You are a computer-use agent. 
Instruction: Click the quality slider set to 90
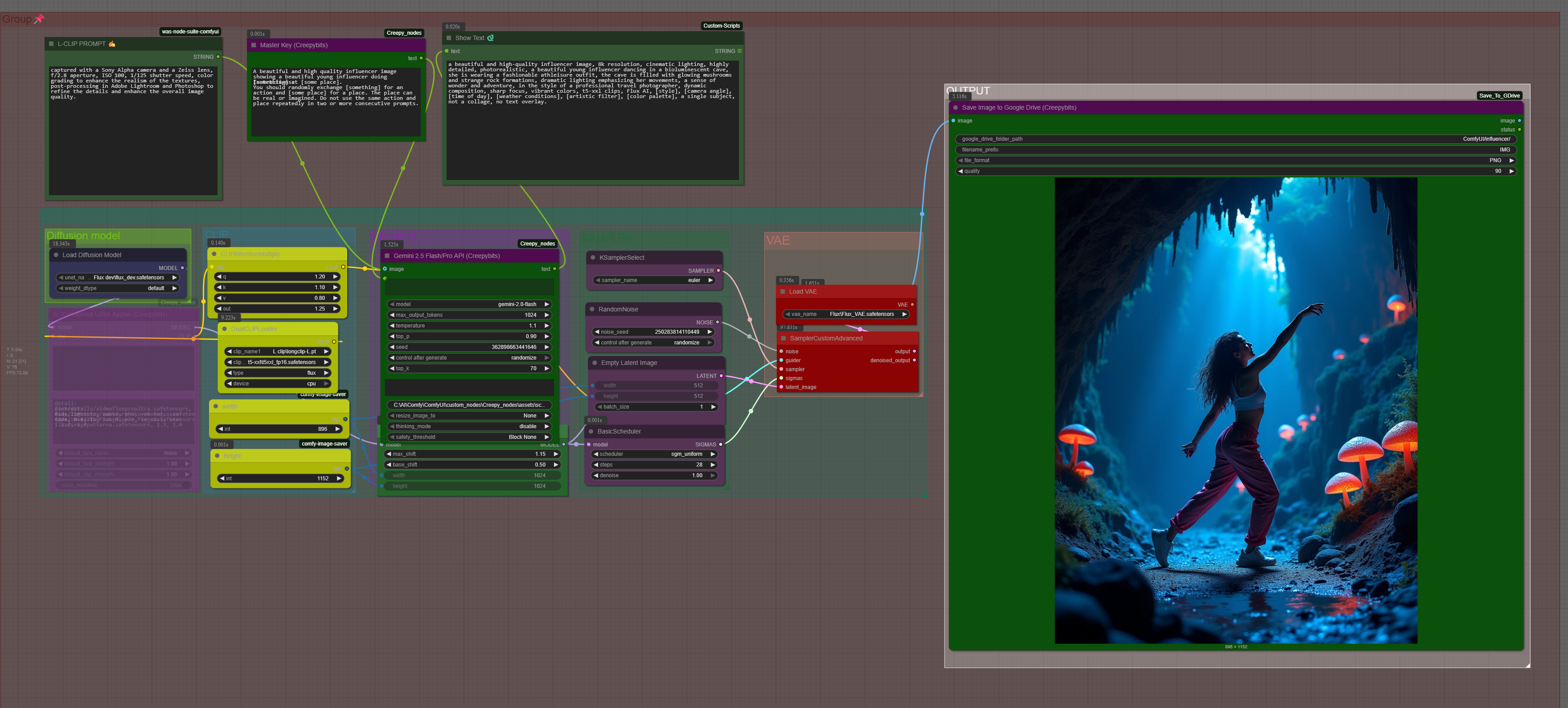click(1236, 171)
